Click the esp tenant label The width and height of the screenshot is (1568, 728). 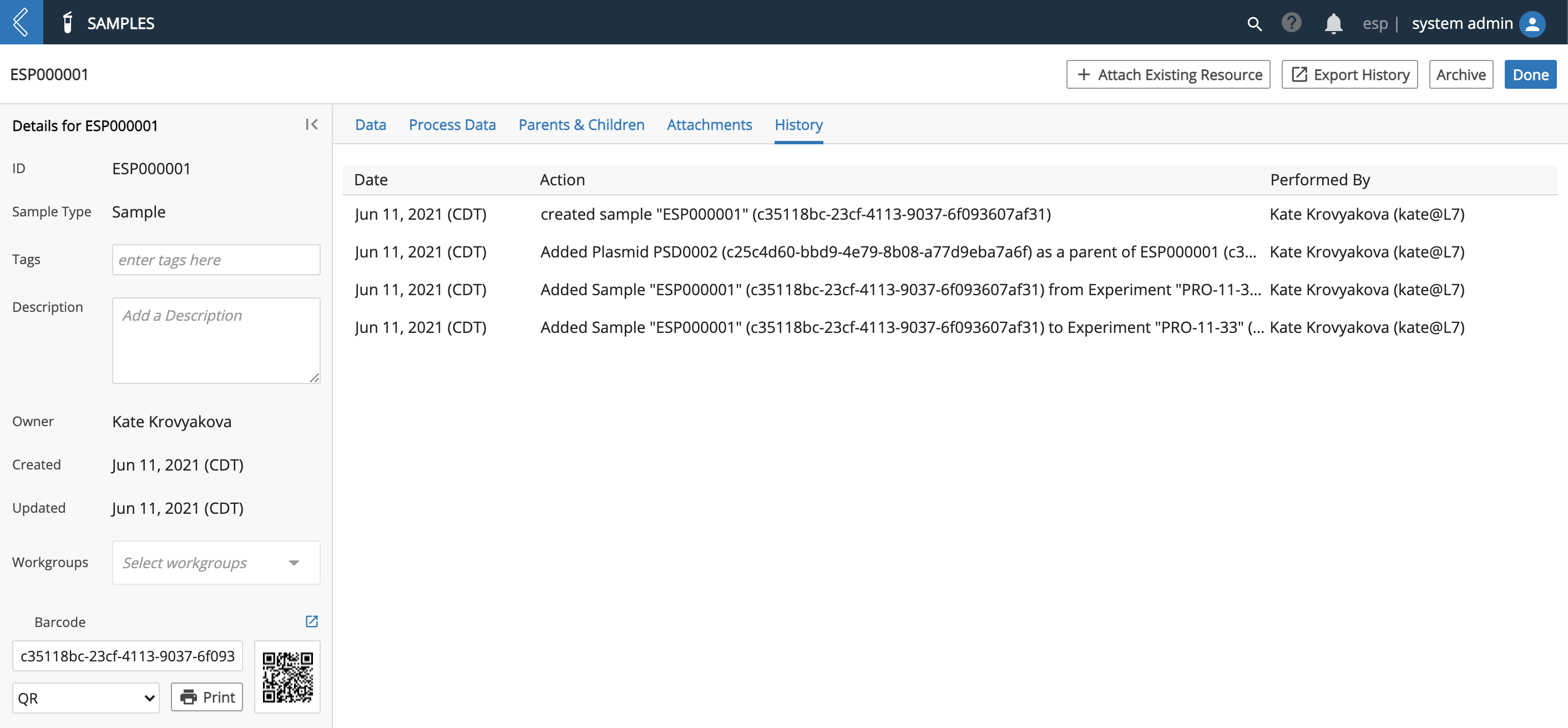(x=1374, y=23)
